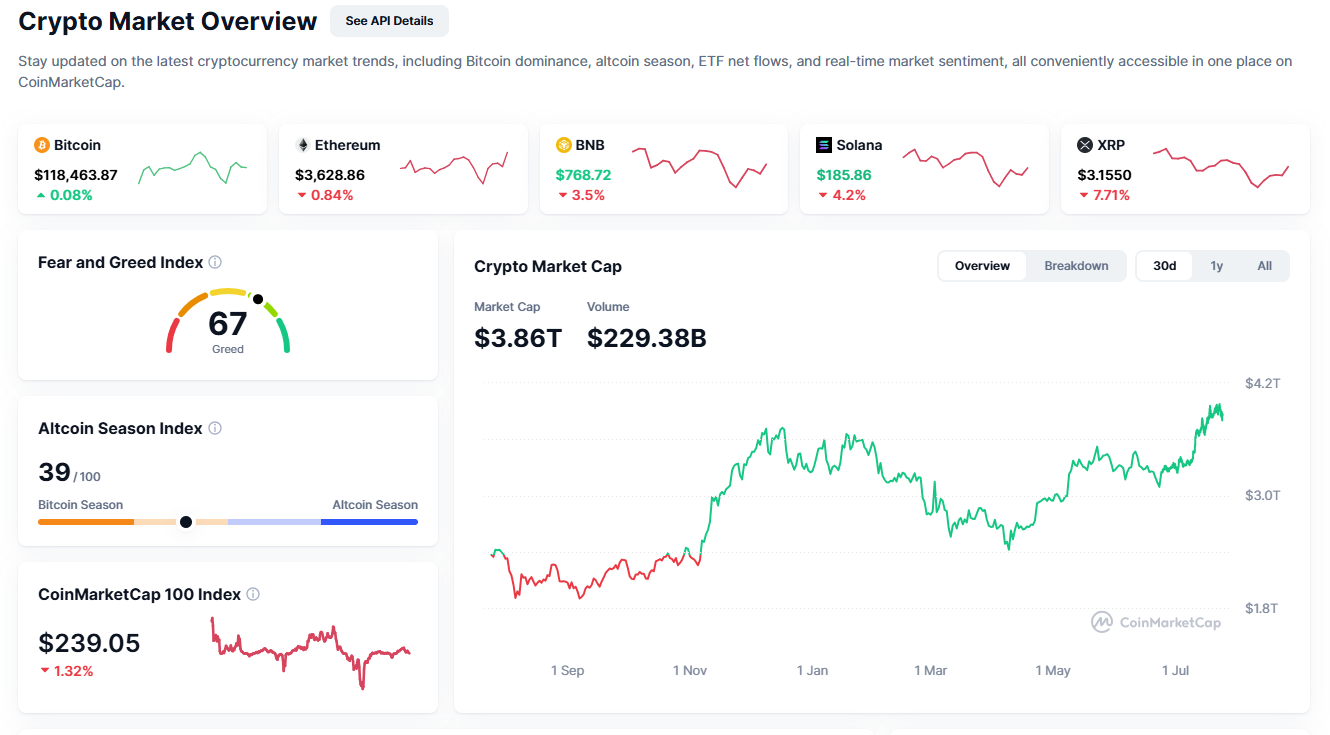Click the XRP logo icon

1085,145
